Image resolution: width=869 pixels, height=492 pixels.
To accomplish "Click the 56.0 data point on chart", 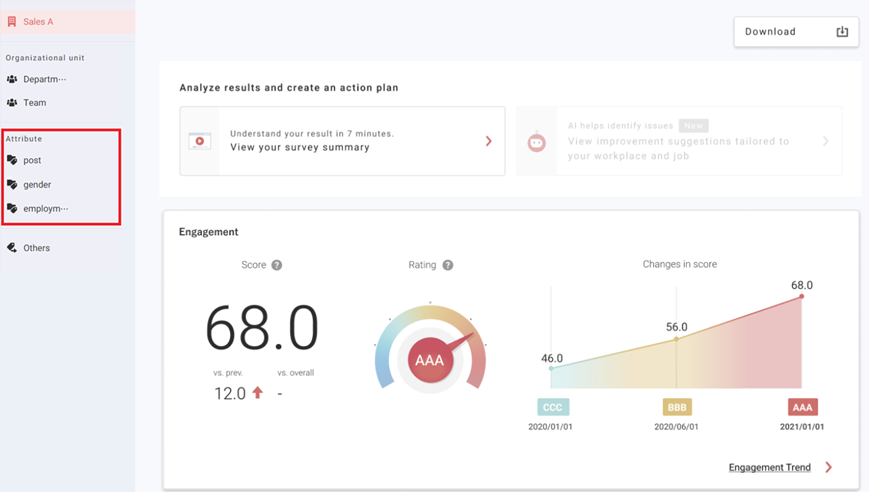I will (676, 339).
